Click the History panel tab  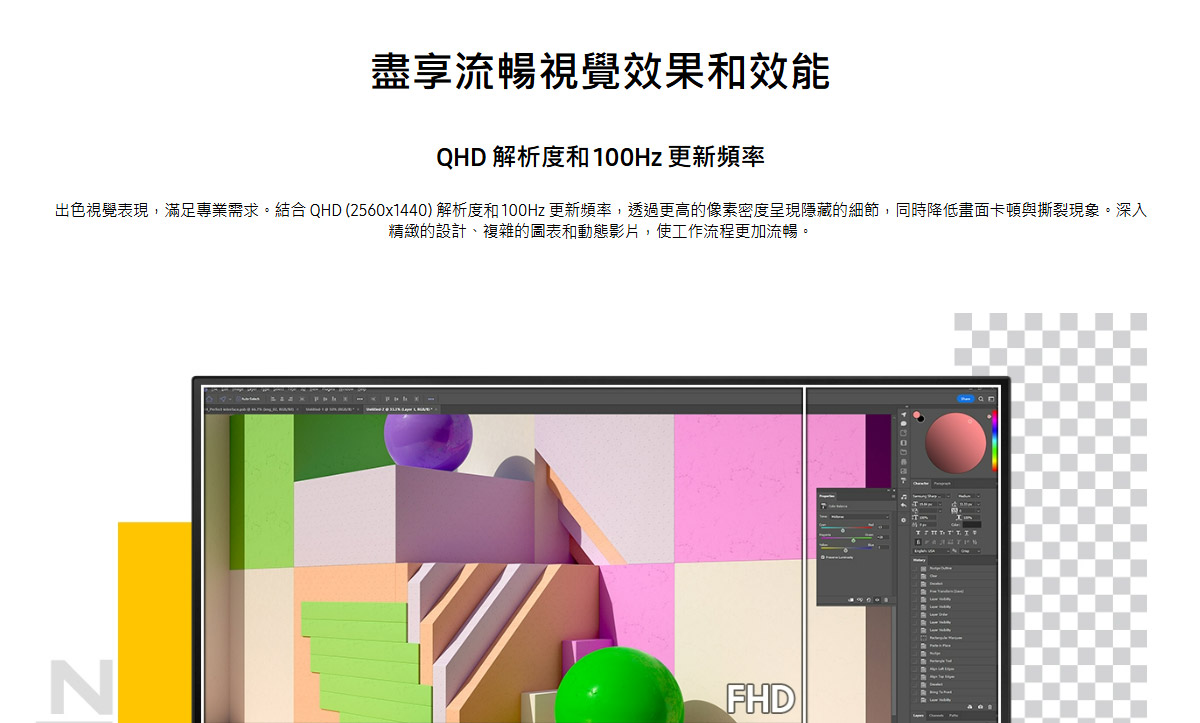(919, 560)
